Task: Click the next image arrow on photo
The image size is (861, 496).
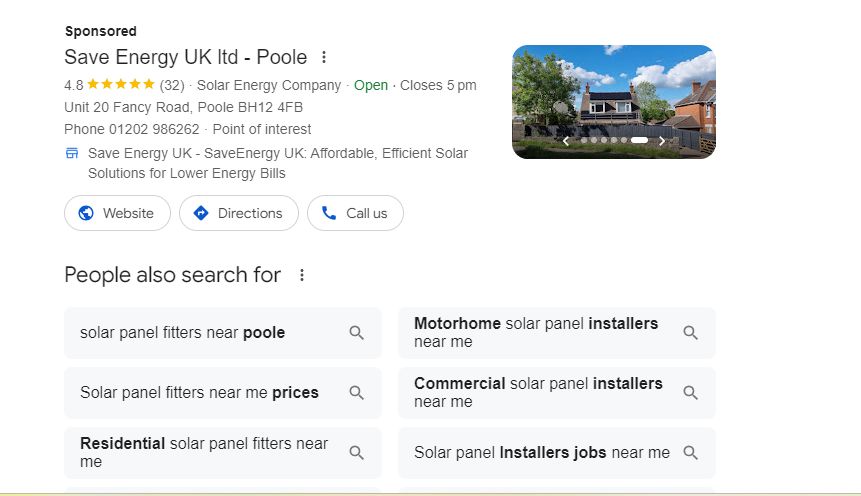Action: click(661, 141)
